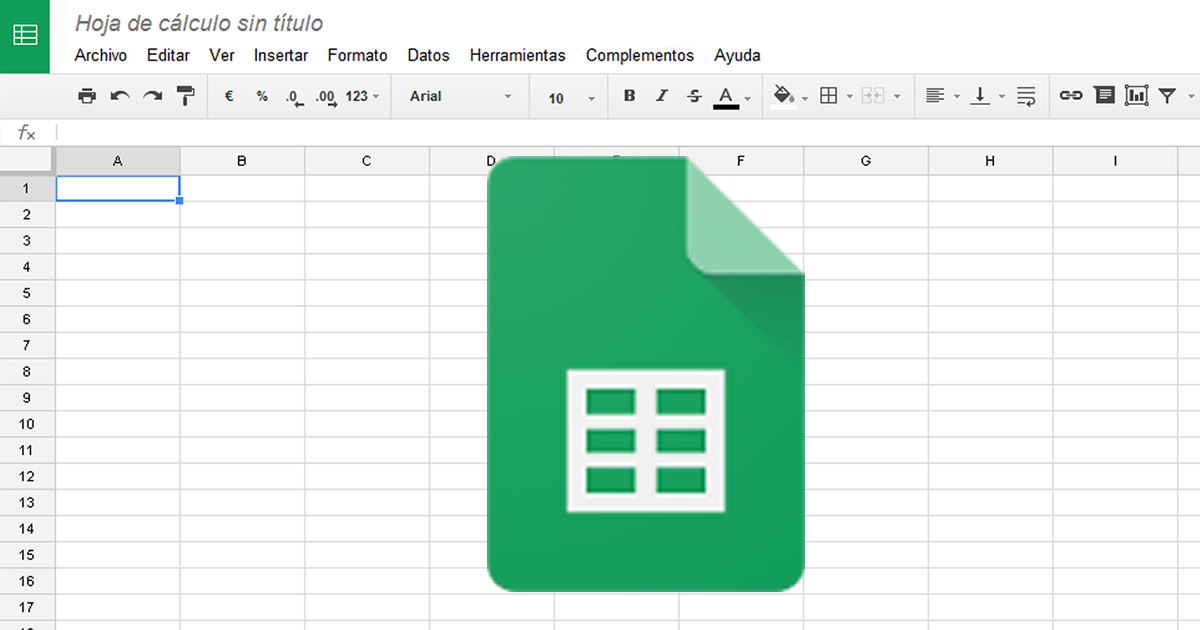Format as currency with the euro button
The height and width of the screenshot is (630, 1200).
pyautogui.click(x=229, y=96)
